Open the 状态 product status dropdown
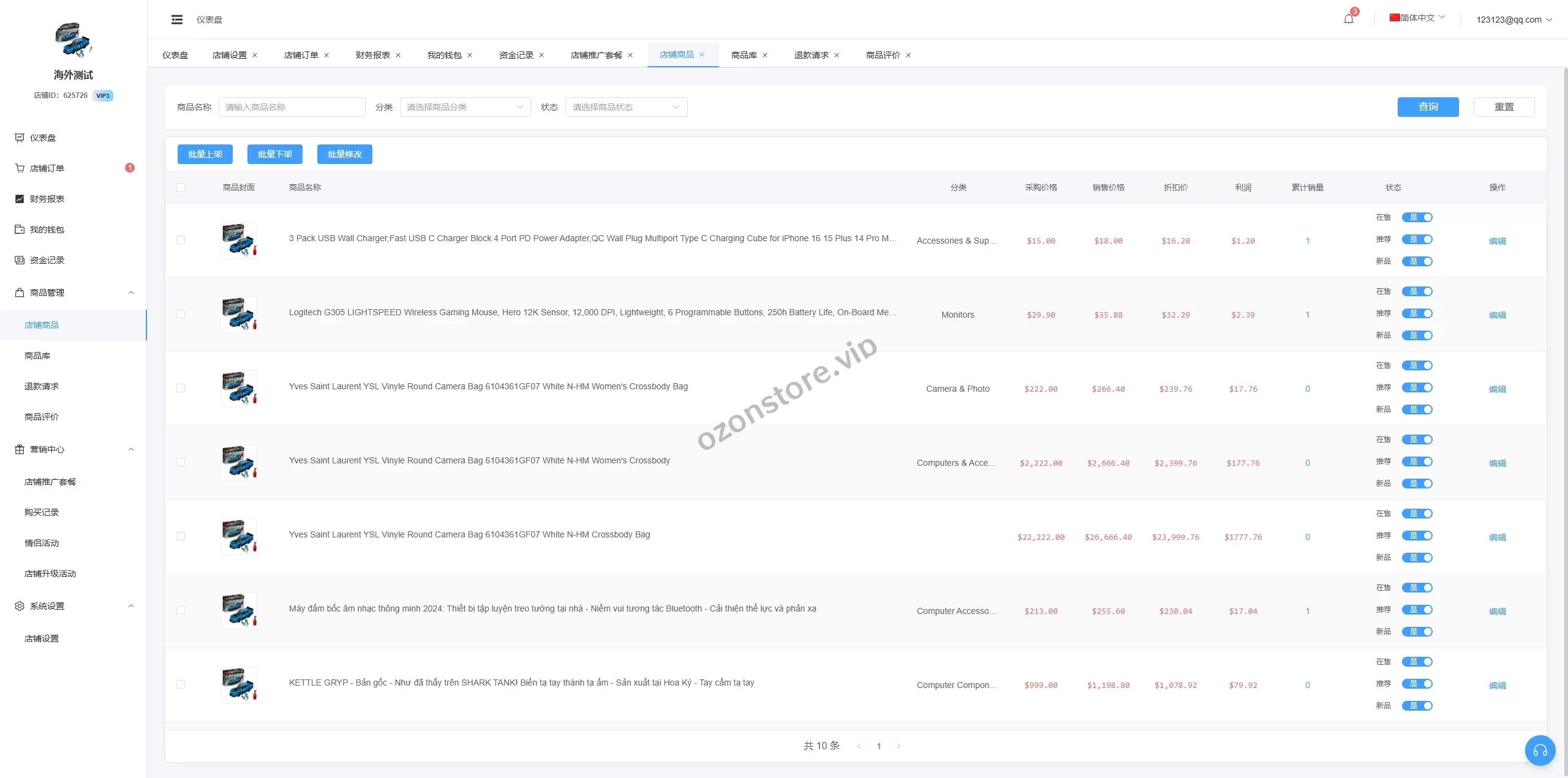 (x=625, y=107)
